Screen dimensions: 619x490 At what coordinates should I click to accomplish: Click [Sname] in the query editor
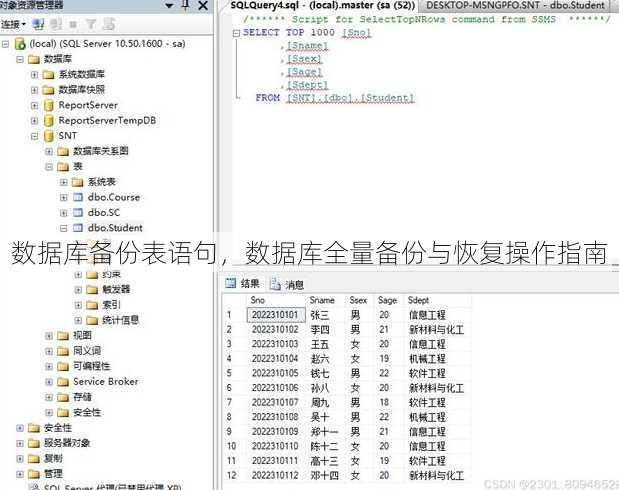(x=307, y=46)
